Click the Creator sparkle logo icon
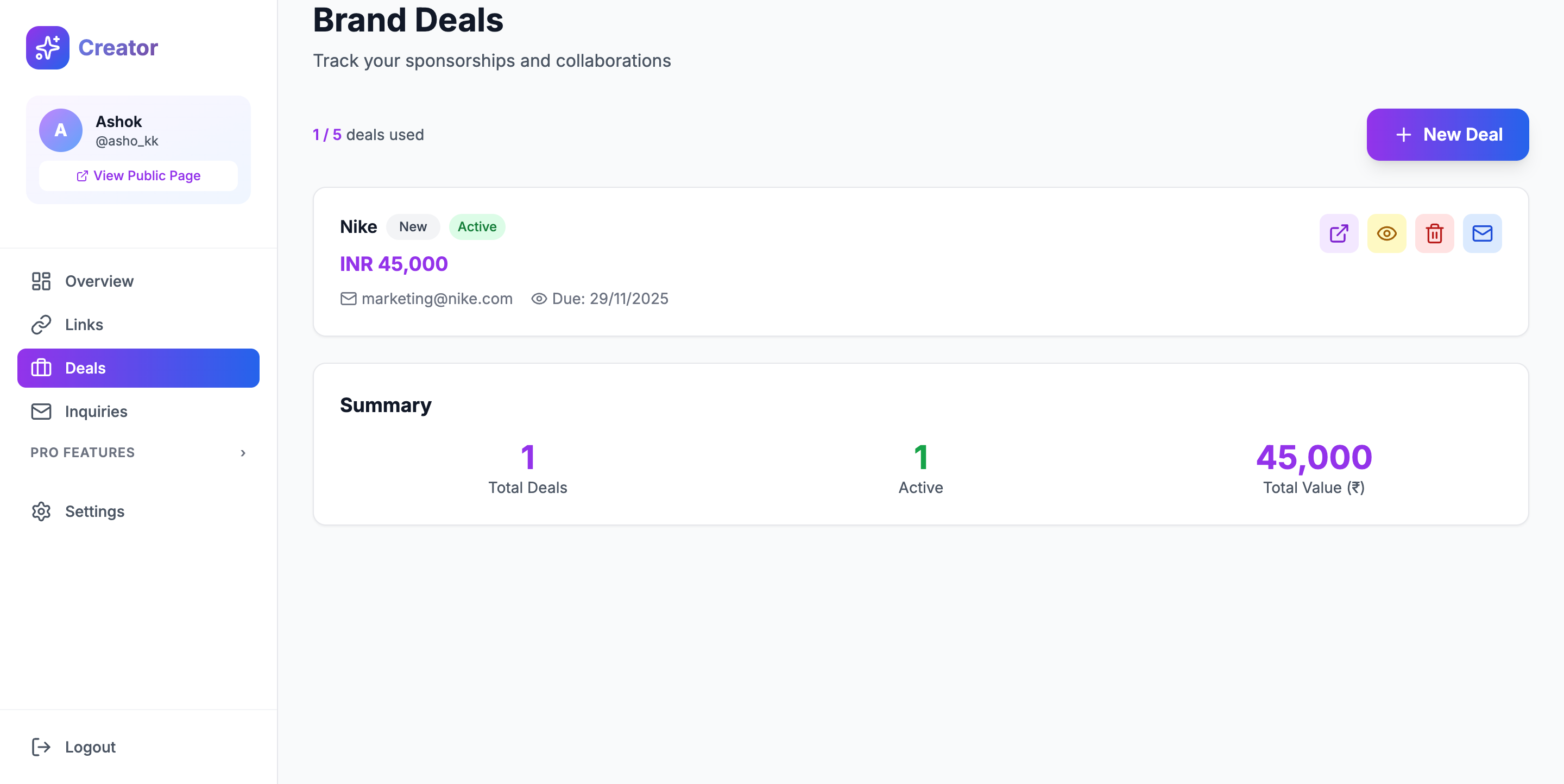Screen dimensions: 1564x784 (47, 47)
